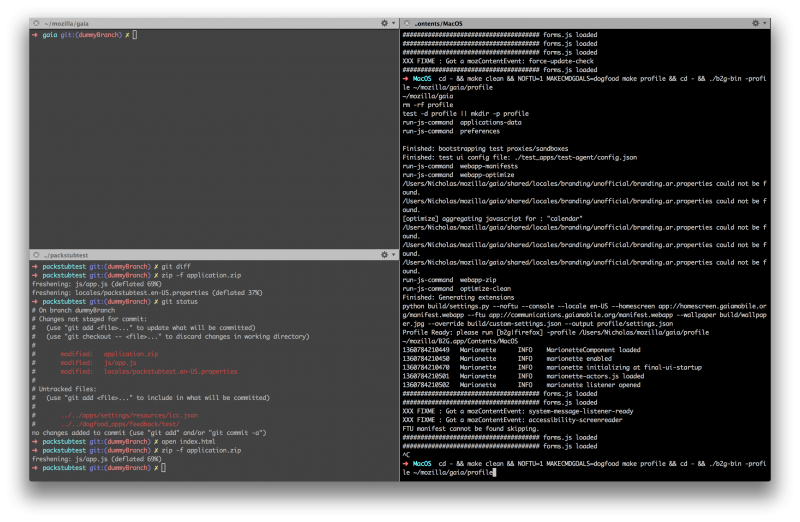Click 'Finished: Generating extensions' line
800x522 pixels.
[x=458, y=297]
